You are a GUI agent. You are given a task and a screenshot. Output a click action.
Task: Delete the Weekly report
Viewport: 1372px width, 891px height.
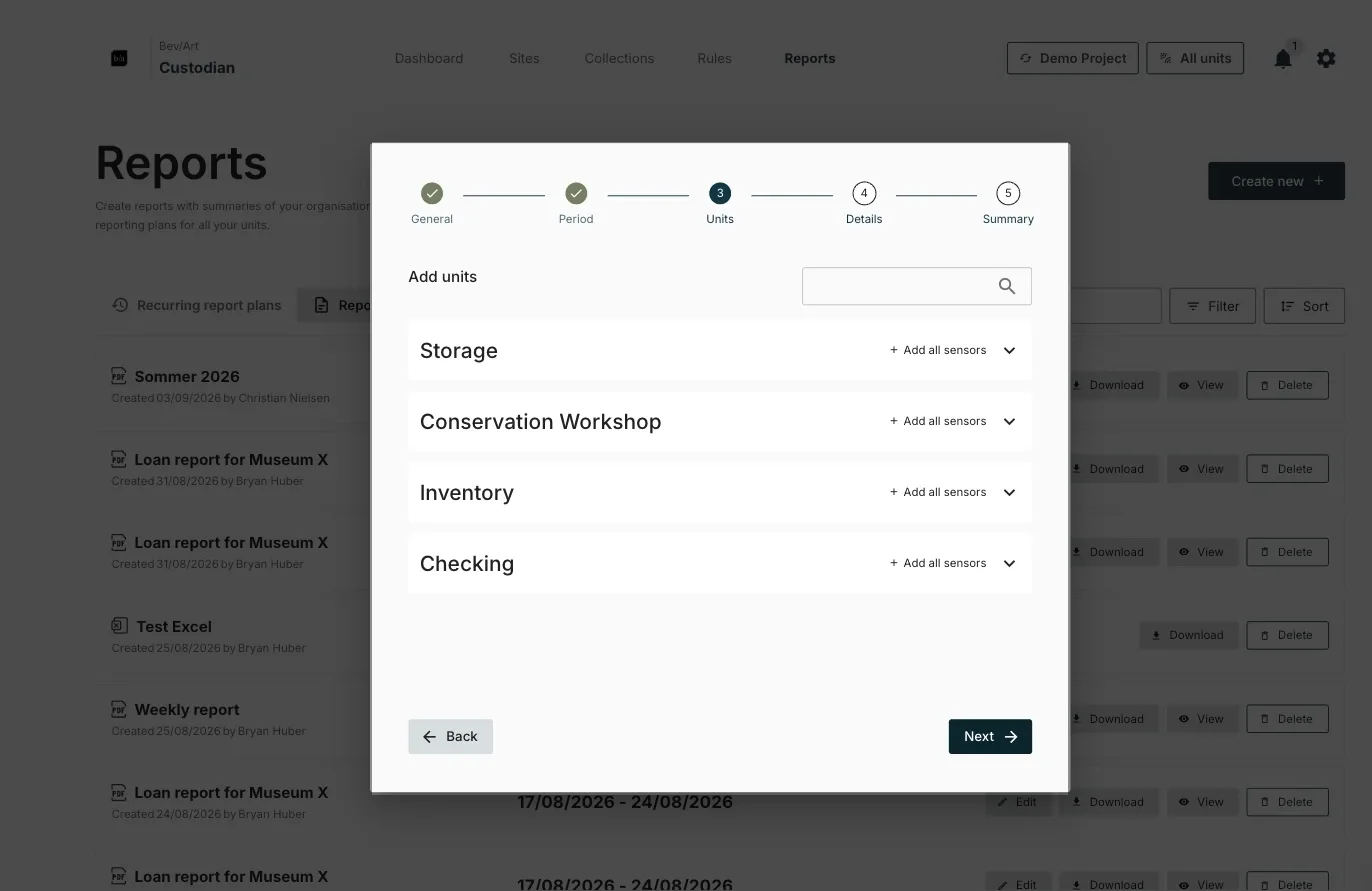1287,719
